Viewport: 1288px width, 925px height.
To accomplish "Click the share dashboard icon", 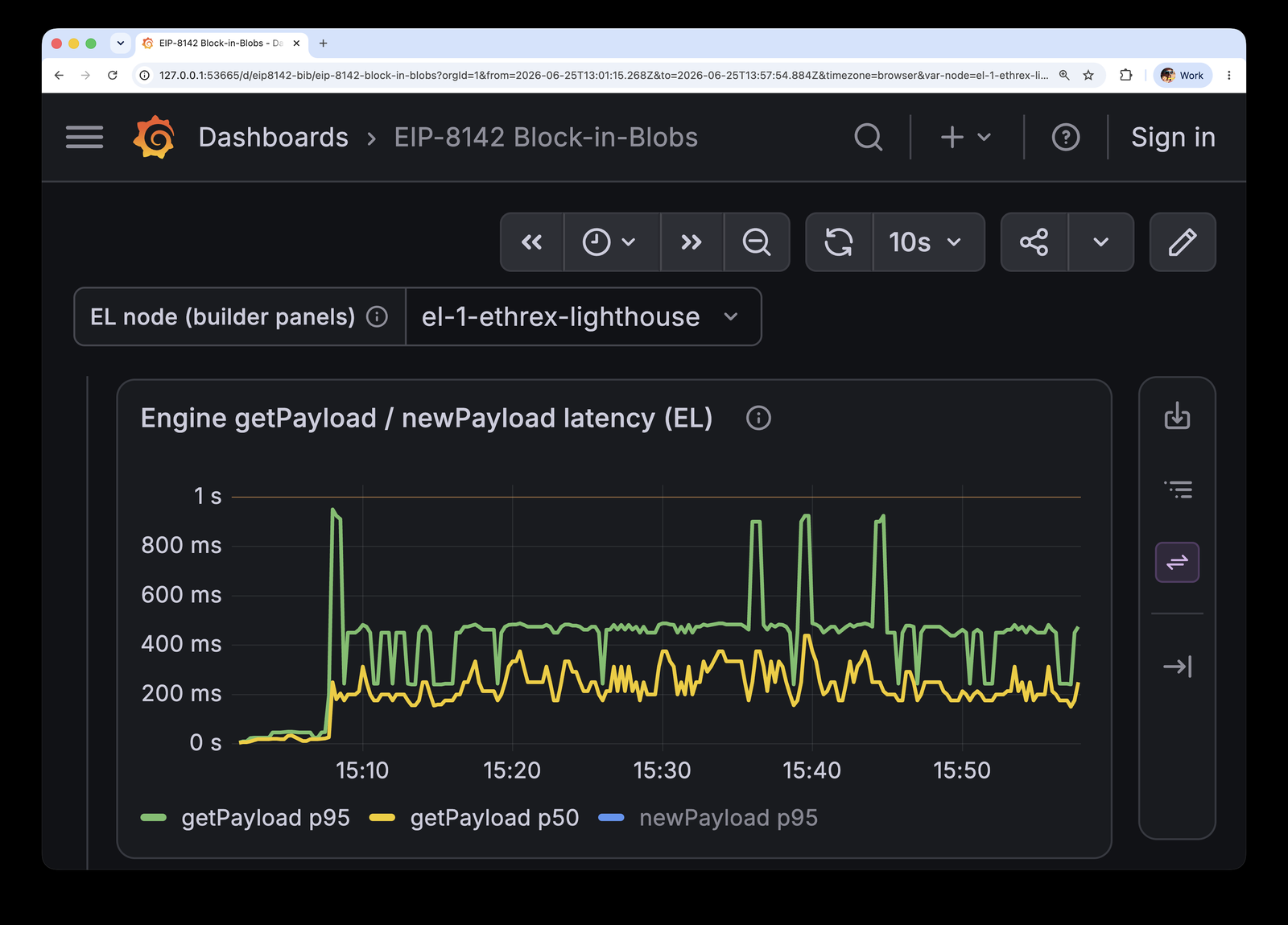I will click(1034, 242).
